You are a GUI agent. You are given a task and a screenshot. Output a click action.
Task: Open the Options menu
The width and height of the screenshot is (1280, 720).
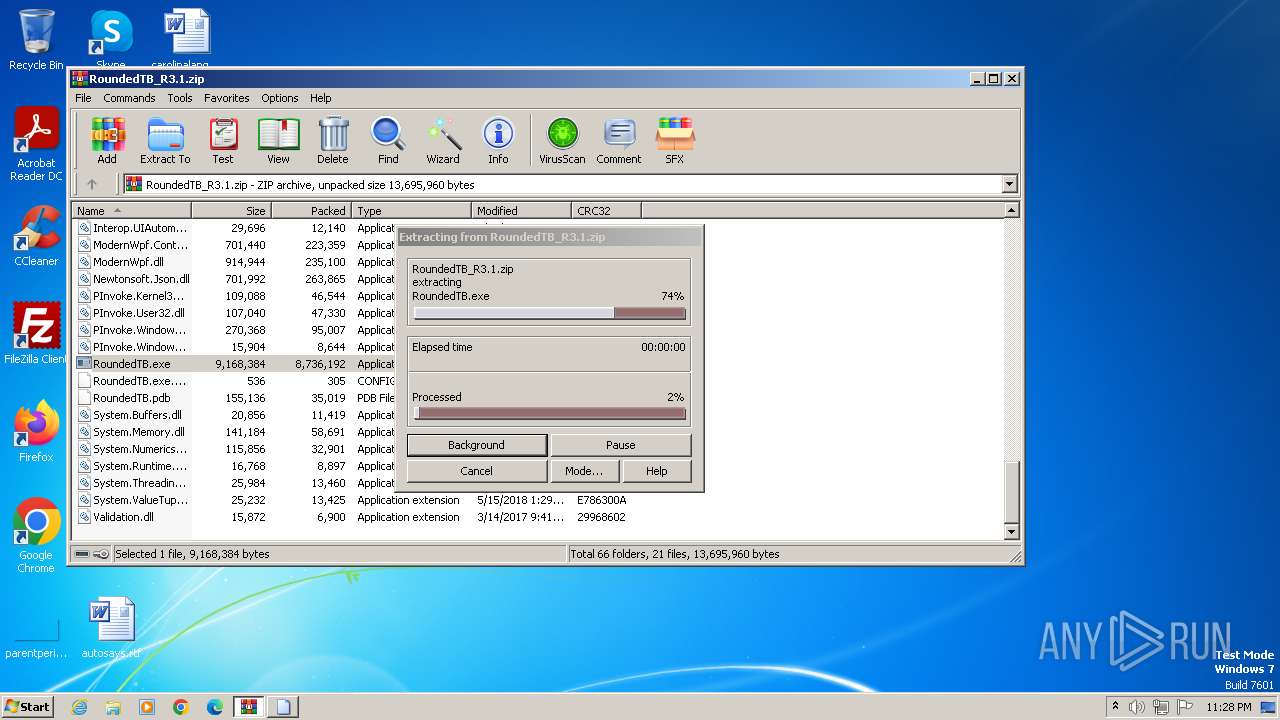[x=280, y=98]
